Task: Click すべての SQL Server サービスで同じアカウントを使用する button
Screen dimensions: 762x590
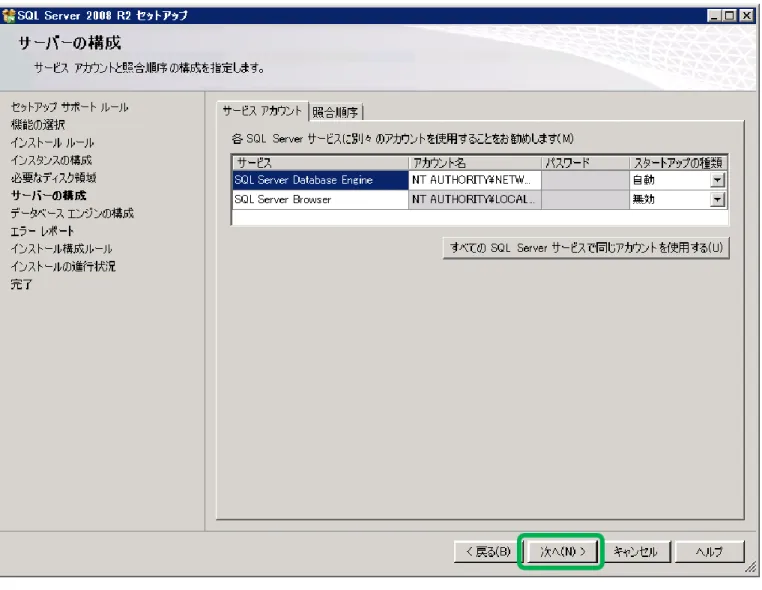Action: (586, 248)
